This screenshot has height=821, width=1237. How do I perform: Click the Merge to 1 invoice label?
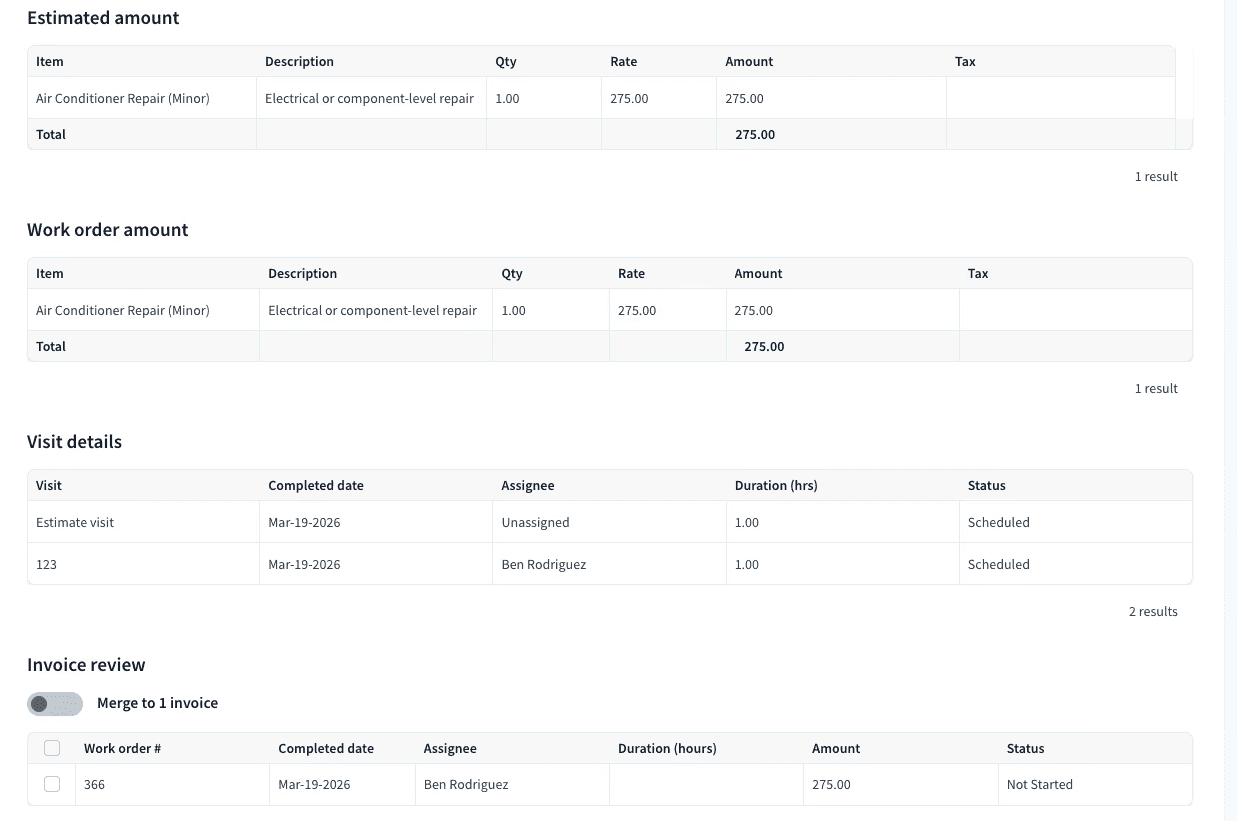pyautogui.click(x=157, y=703)
